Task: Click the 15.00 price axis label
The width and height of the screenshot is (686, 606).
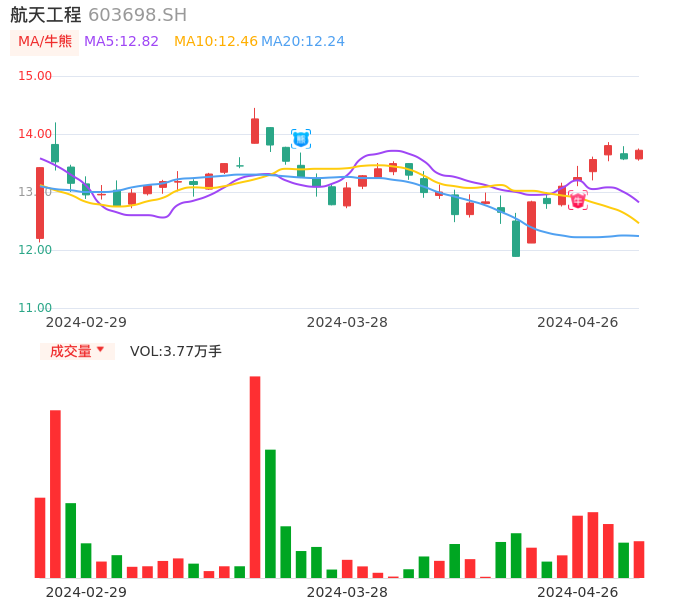Action: point(36,76)
